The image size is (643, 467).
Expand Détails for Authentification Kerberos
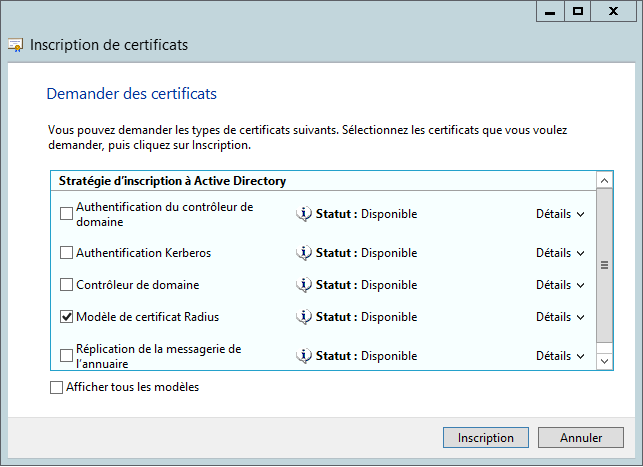(559, 253)
